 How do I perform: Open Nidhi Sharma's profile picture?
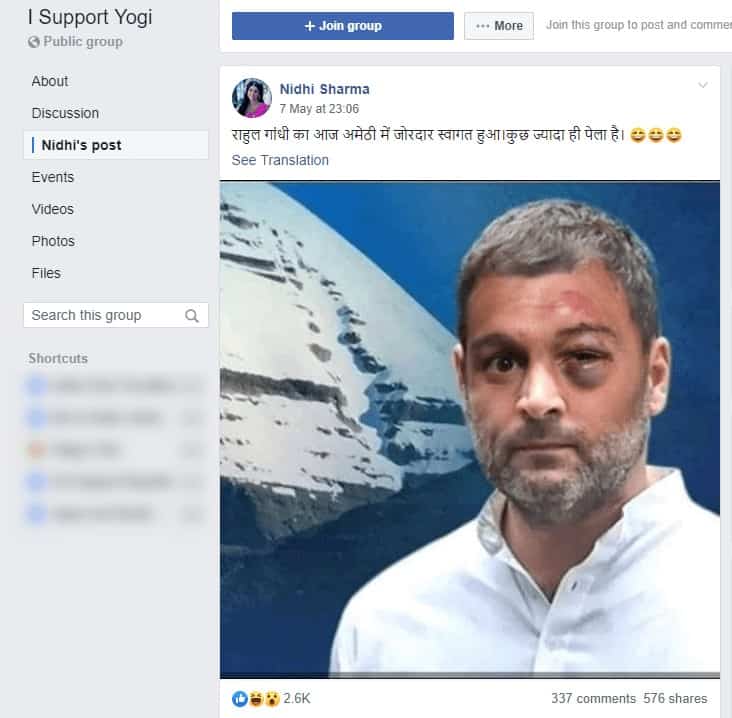coord(252,98)
